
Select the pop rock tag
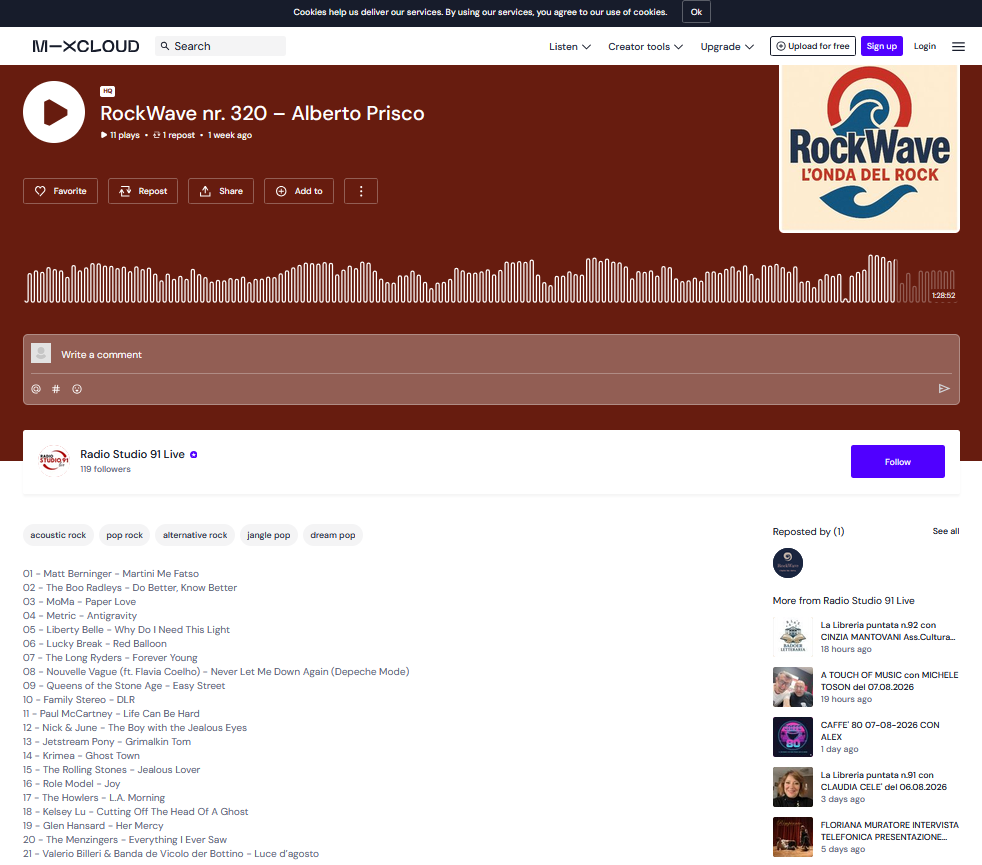125,535
